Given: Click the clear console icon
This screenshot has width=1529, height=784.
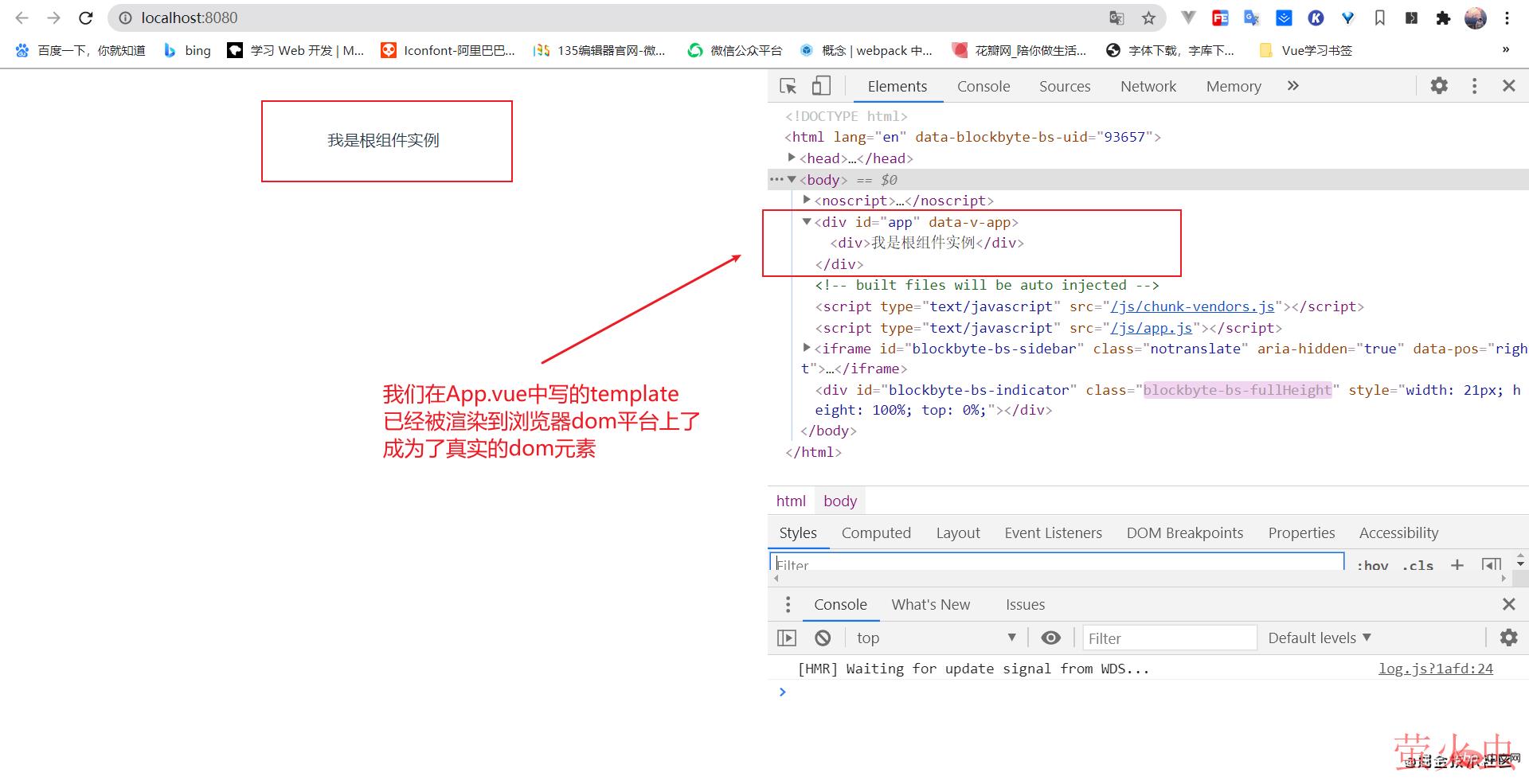Looking at the screenshot, I should 823,638.
